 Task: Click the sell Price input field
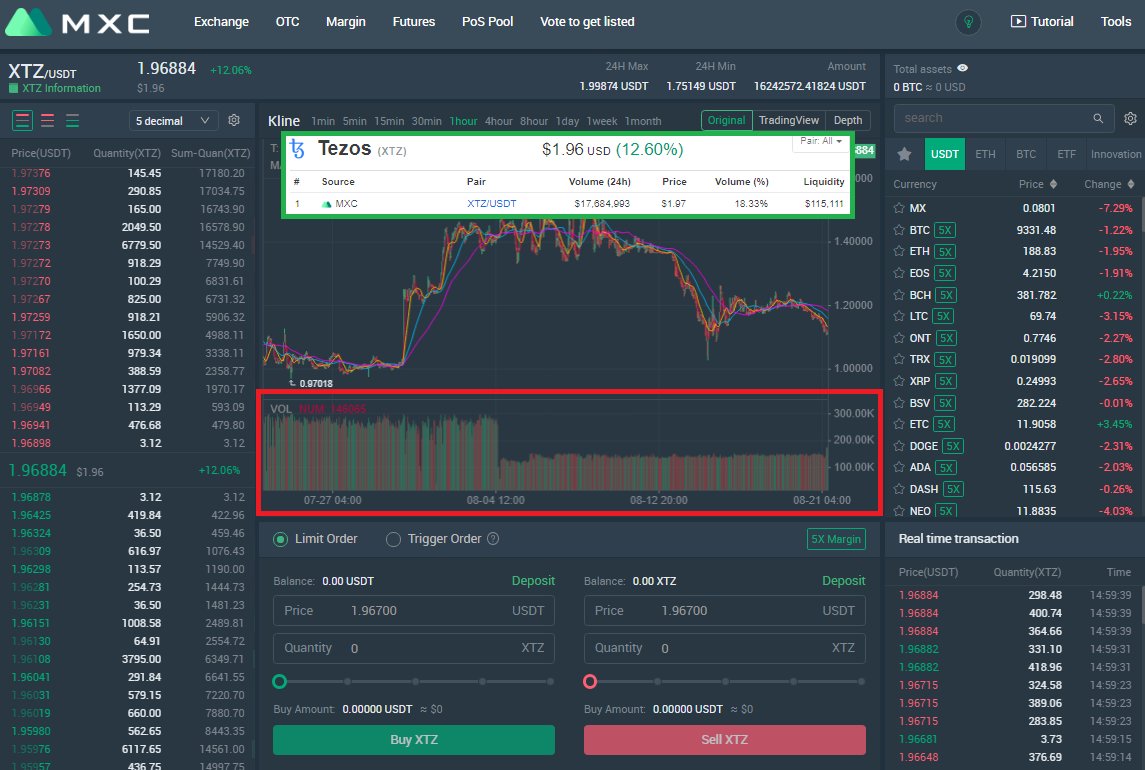(x=724, y=611)
